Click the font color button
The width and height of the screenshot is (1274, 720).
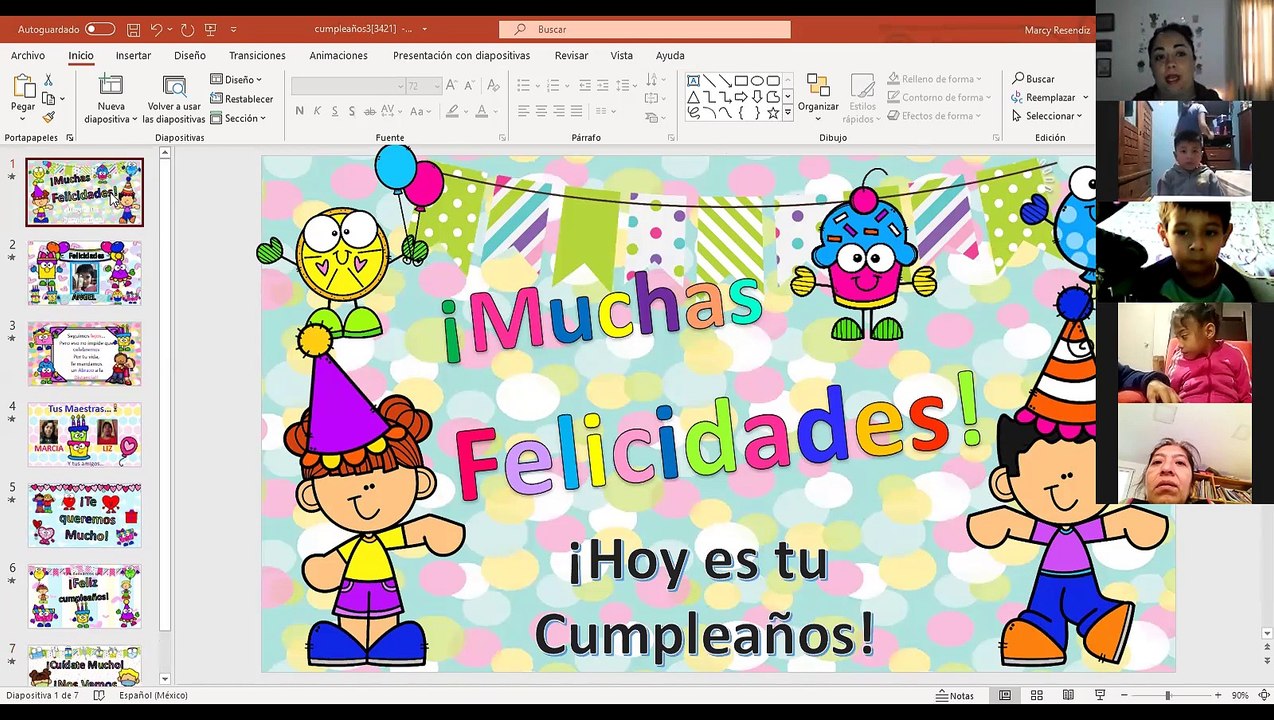coord(482,111)
